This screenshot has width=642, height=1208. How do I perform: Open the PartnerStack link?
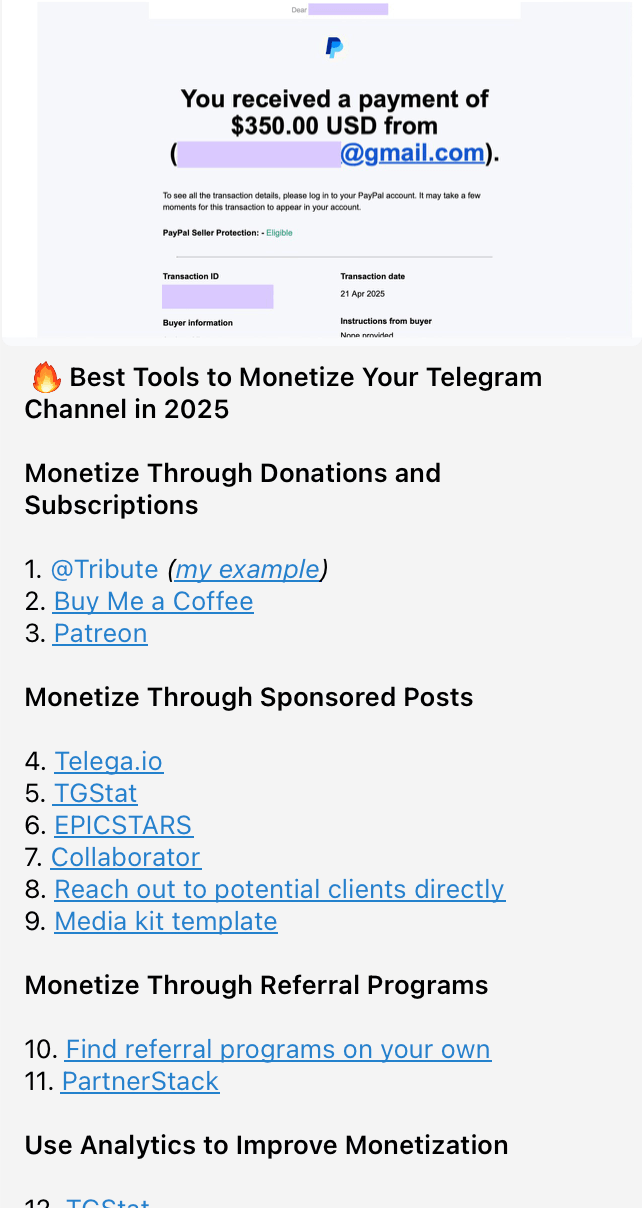click(x=140, y=1082)
